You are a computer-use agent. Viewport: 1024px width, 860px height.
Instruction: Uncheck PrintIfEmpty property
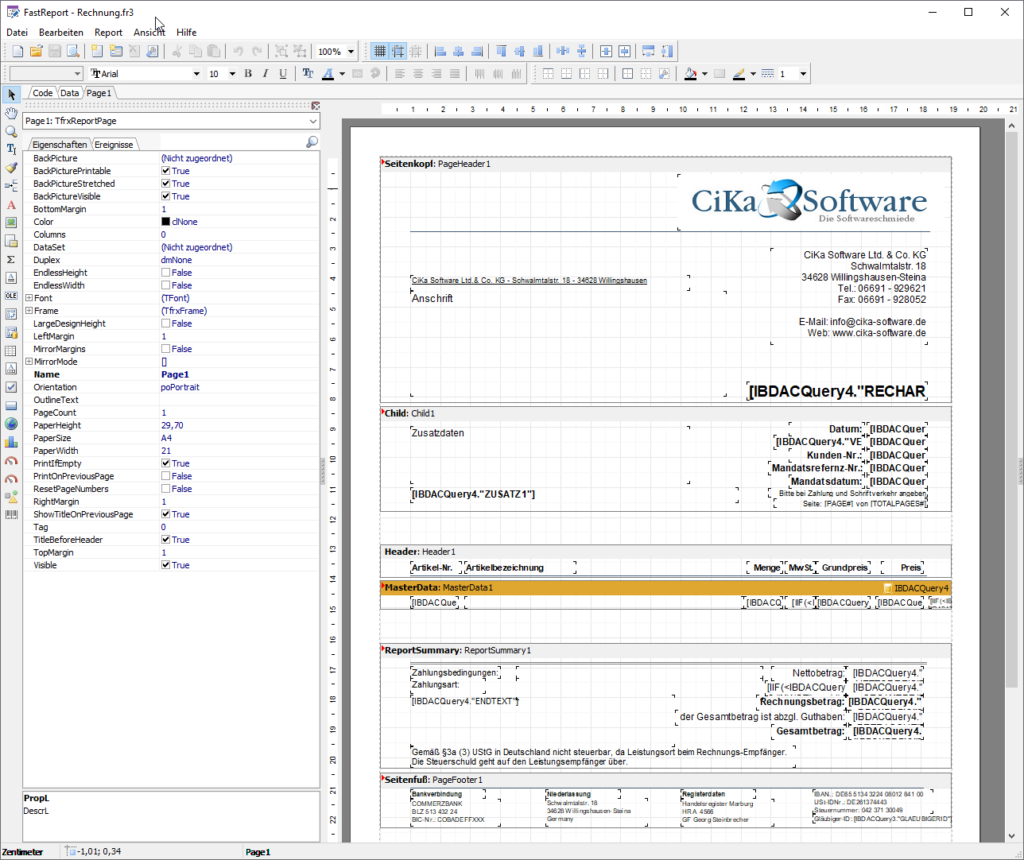click(x=165, y=463)
